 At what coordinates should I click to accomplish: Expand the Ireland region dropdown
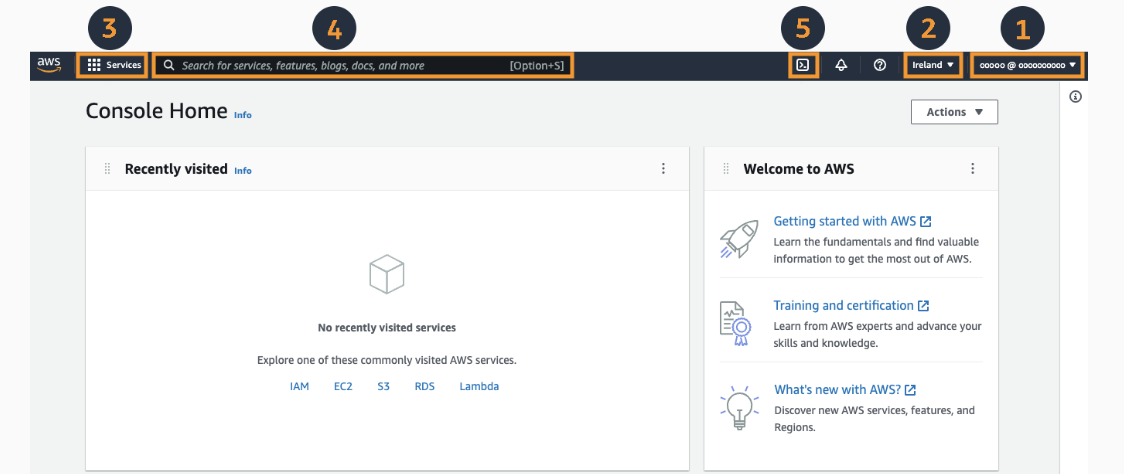pyautogui.click(x=933, y=65)
